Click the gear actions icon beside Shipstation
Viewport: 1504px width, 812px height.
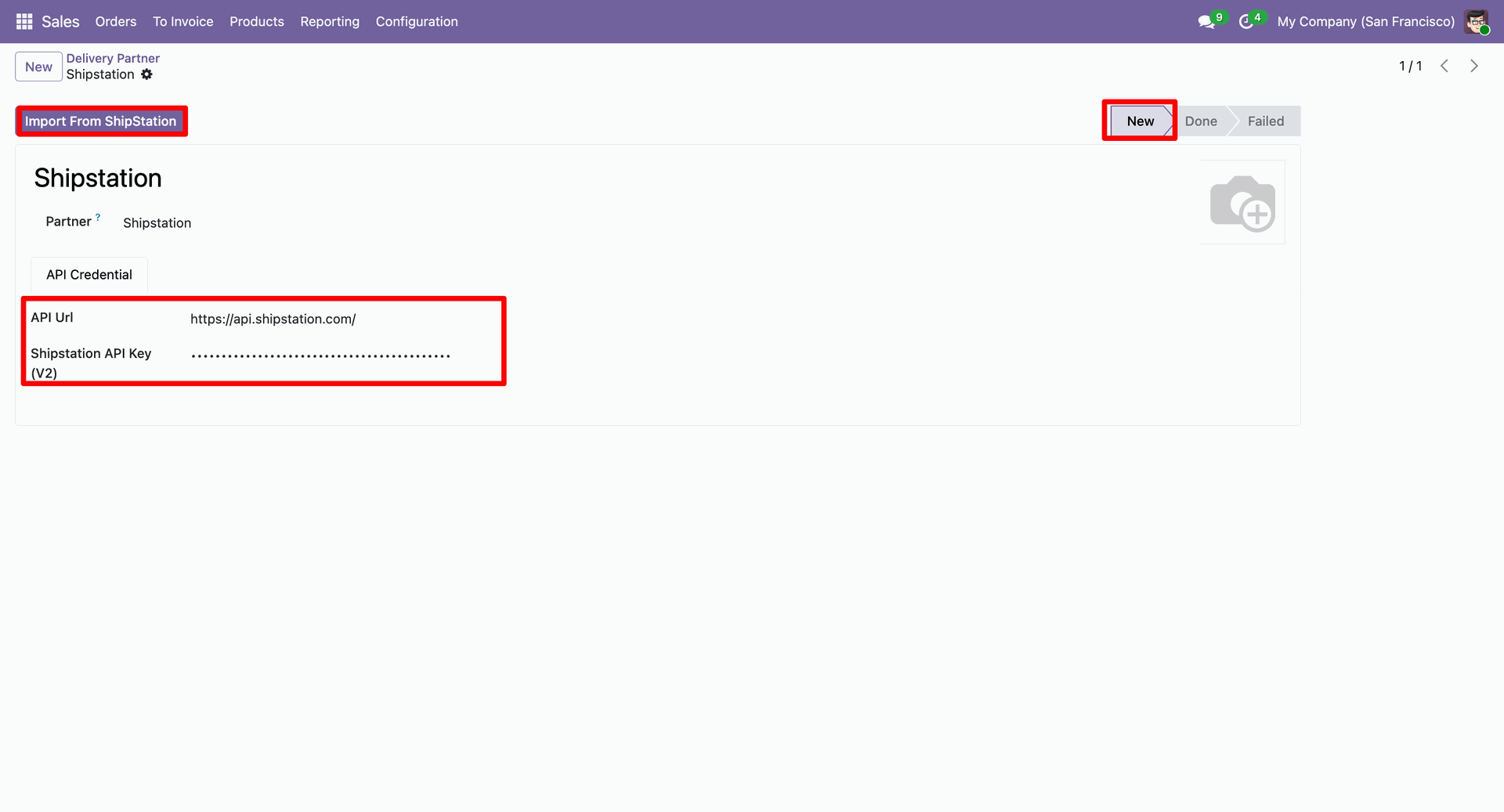(146, 74)
